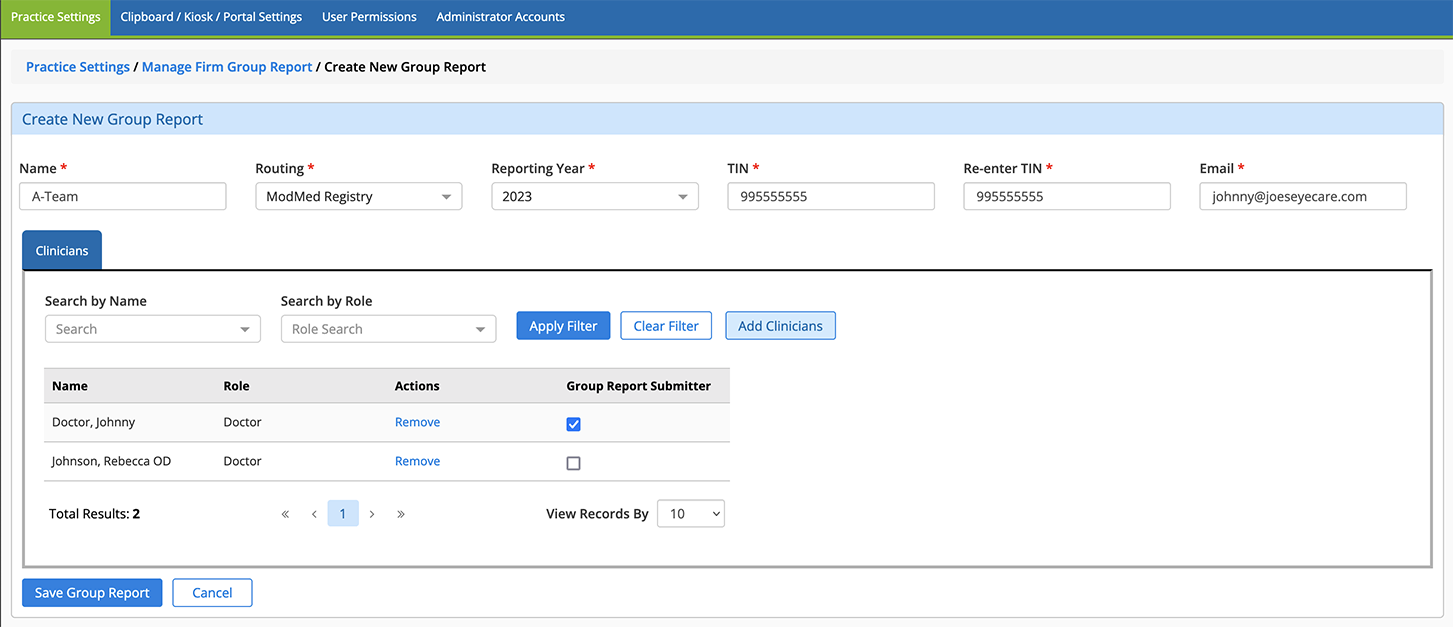Open Clipboard / Kiosk / Portal Settings tab
Viewport: 1453px width, 627px height.
[x=211, y=17]
